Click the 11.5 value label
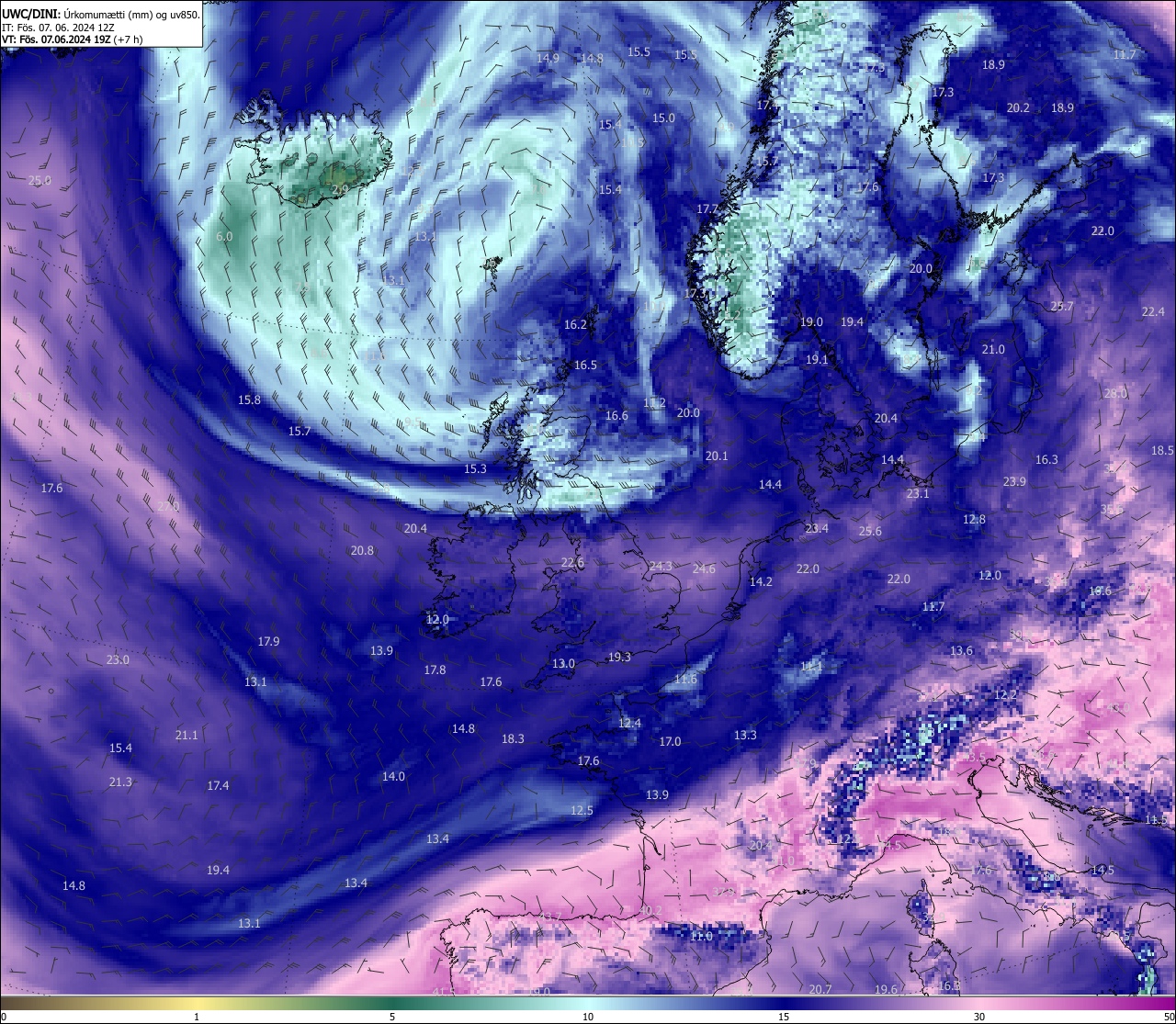This screenshot has width=1176, height=1024. coord(1156,819)
